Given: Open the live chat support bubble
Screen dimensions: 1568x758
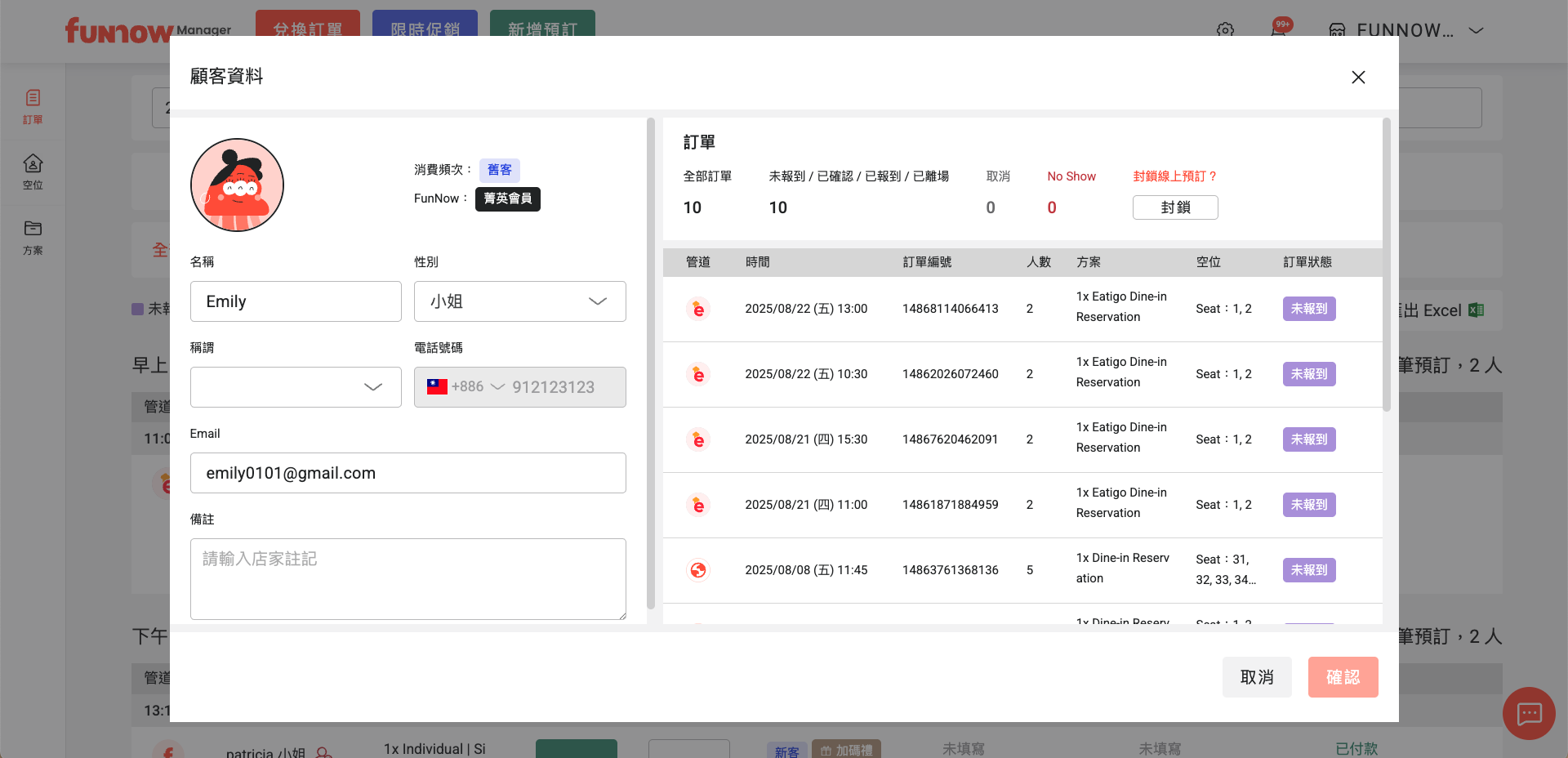Looking at the screenshot, I should tap(1529, 713).
